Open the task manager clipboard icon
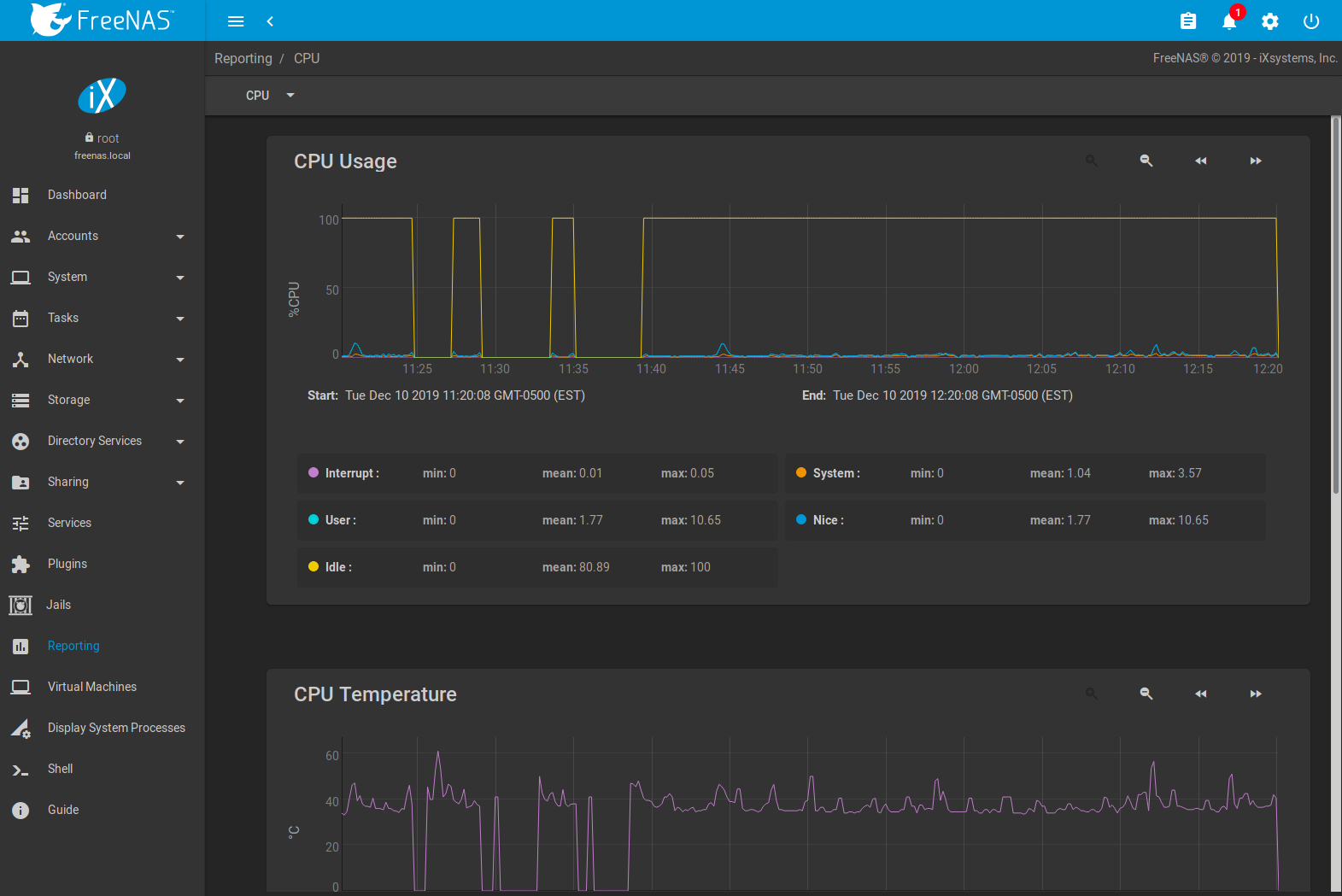The image size is (1342, 896). [1188, 21]
